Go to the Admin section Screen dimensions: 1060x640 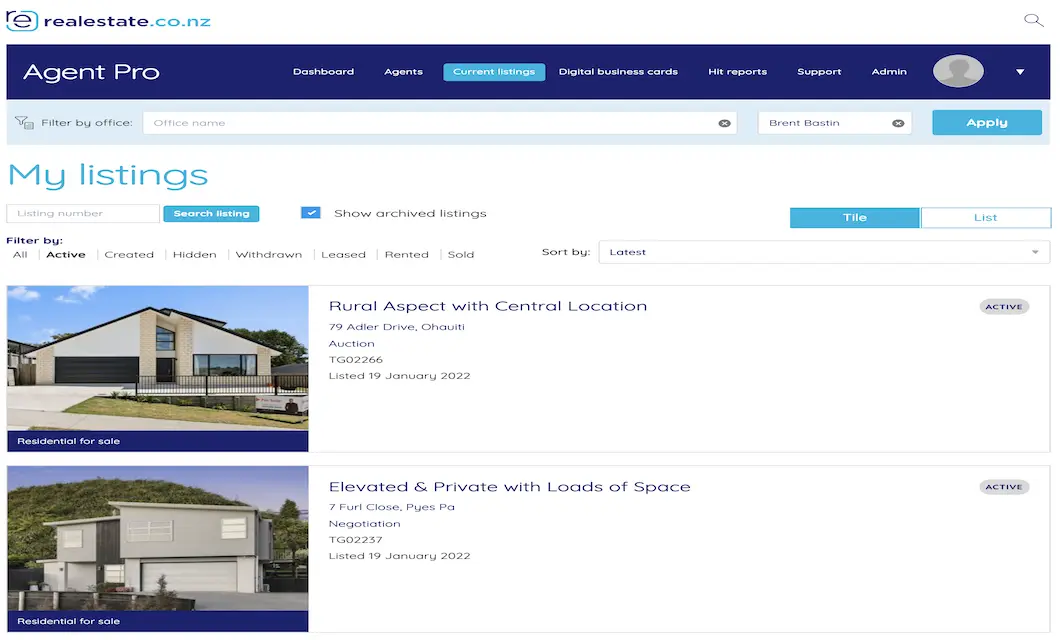pos(889,72)
